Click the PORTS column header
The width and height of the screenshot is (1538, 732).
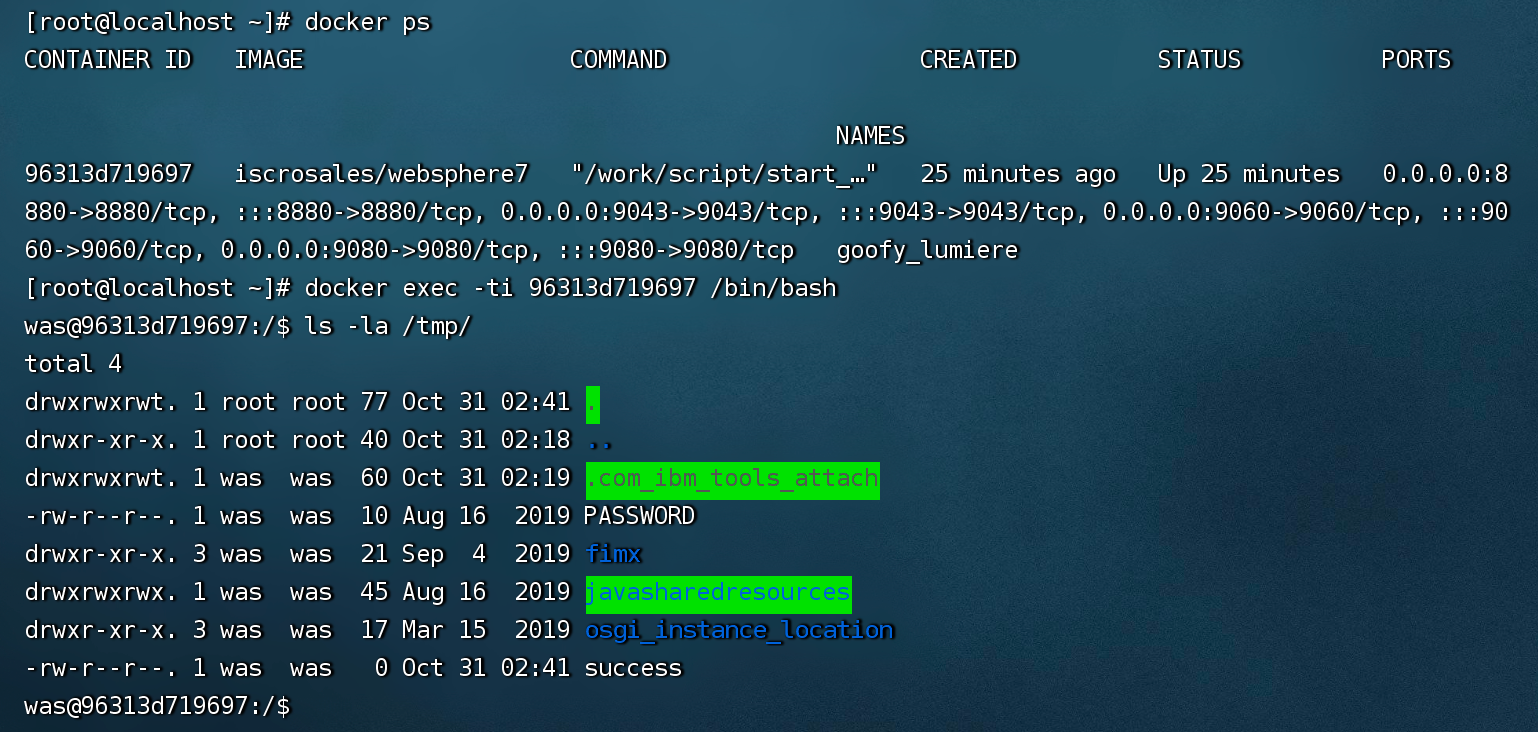(x=1415, y=60)
